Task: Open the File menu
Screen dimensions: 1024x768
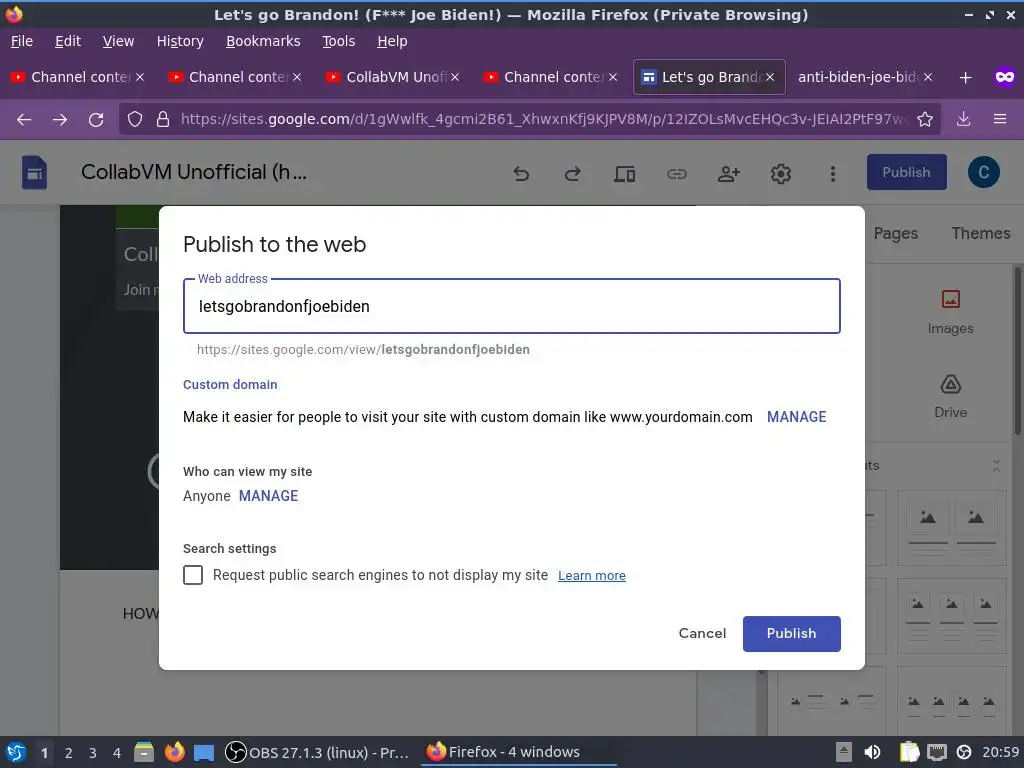Action: point(22,41)
